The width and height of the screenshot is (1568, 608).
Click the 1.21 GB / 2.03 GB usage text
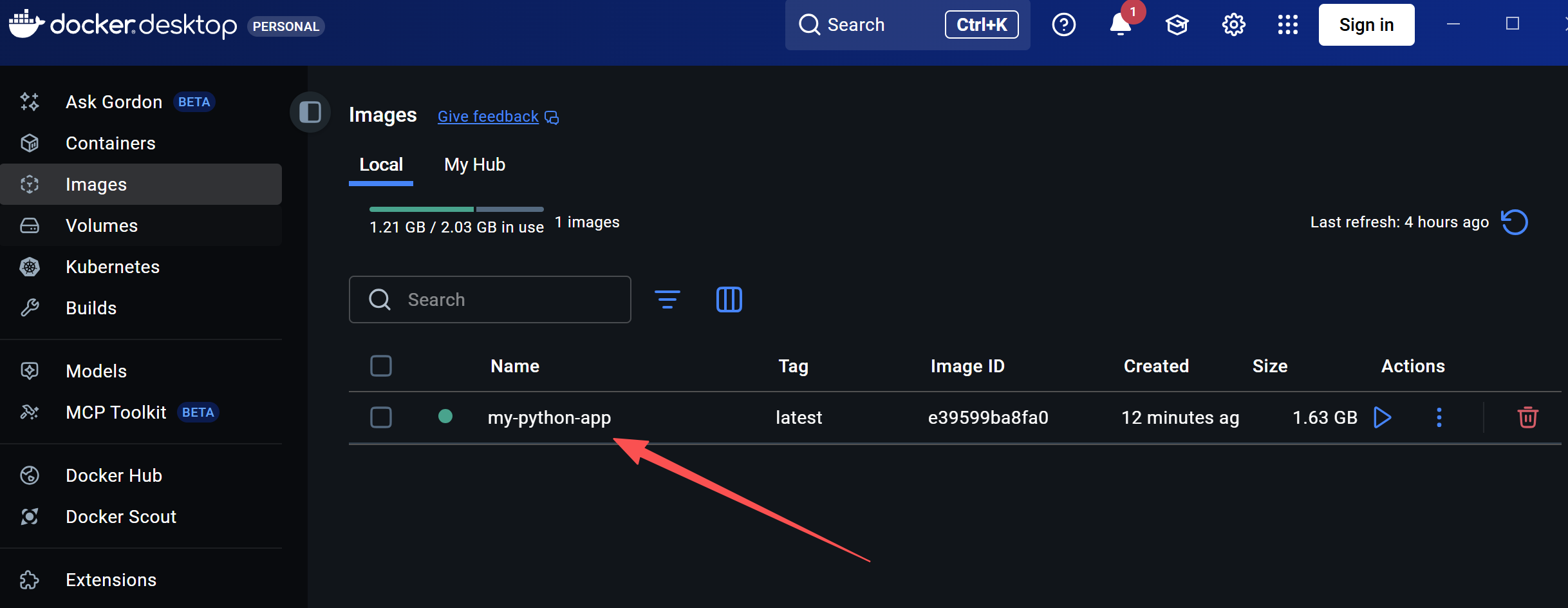click(456, 227)
